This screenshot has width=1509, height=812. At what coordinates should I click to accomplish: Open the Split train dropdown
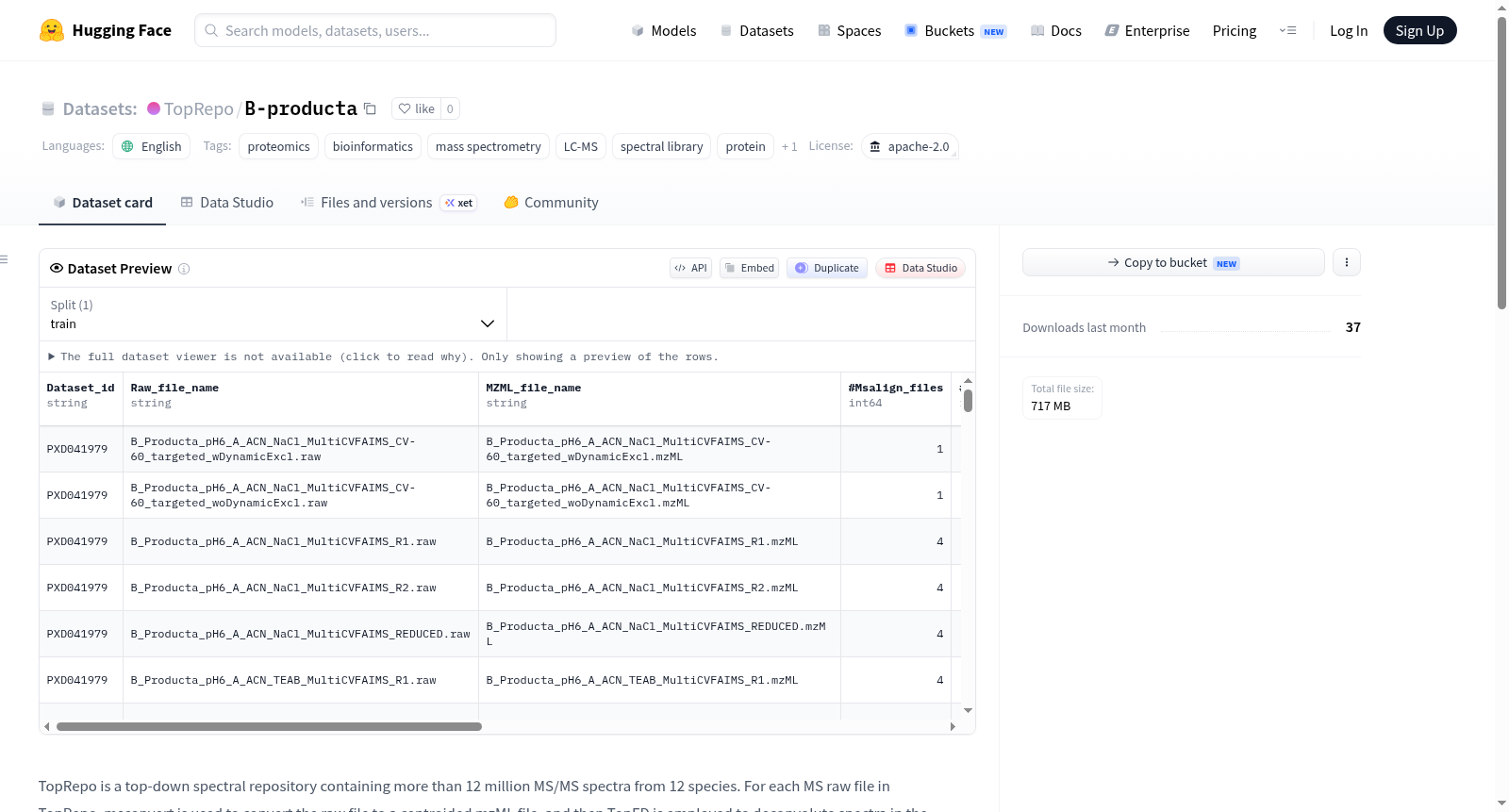click(273, 314)
